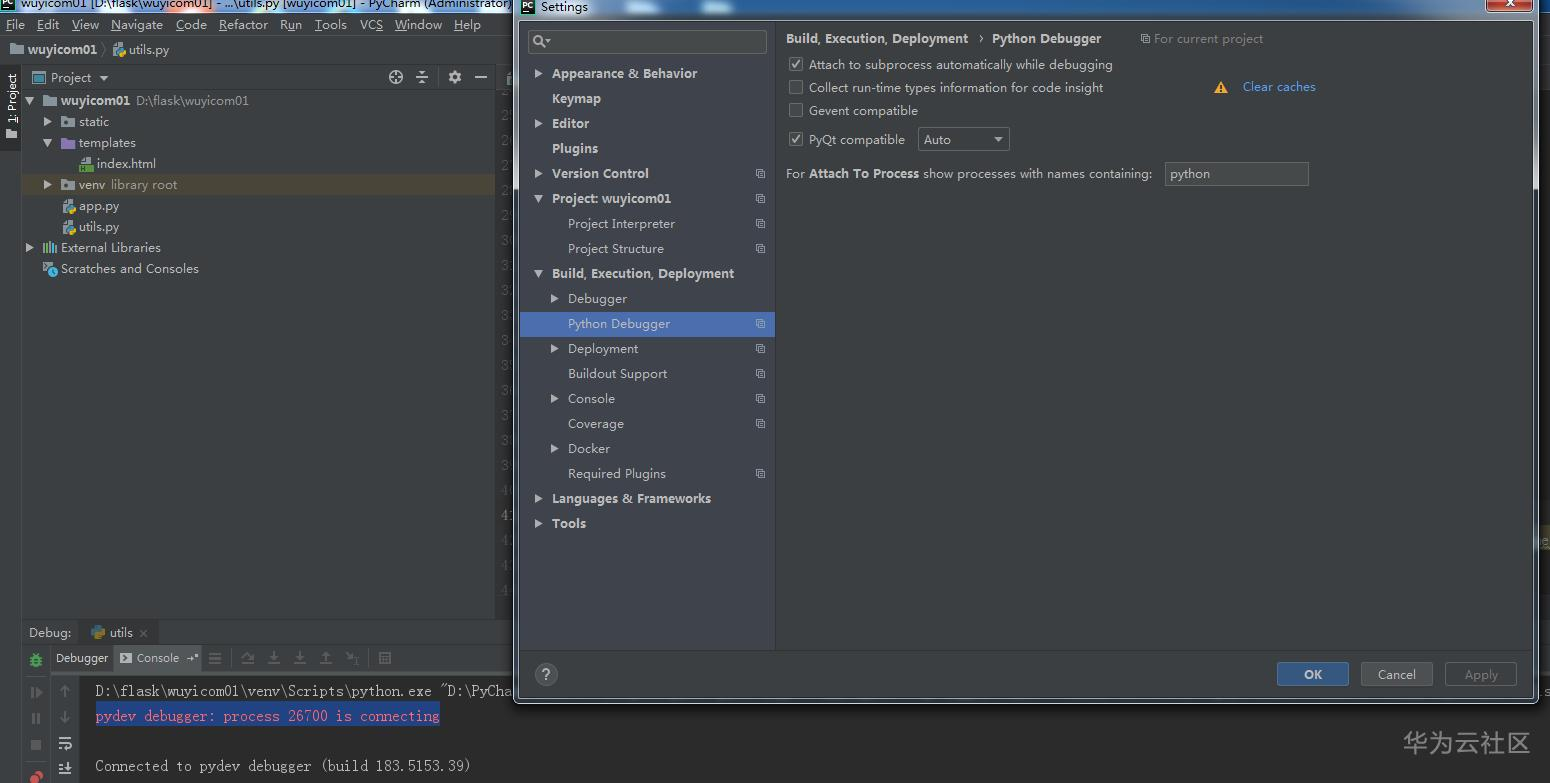Click OK button in Settings
The width and height of the screenshot is (1550, 783).
point(1313,674)
